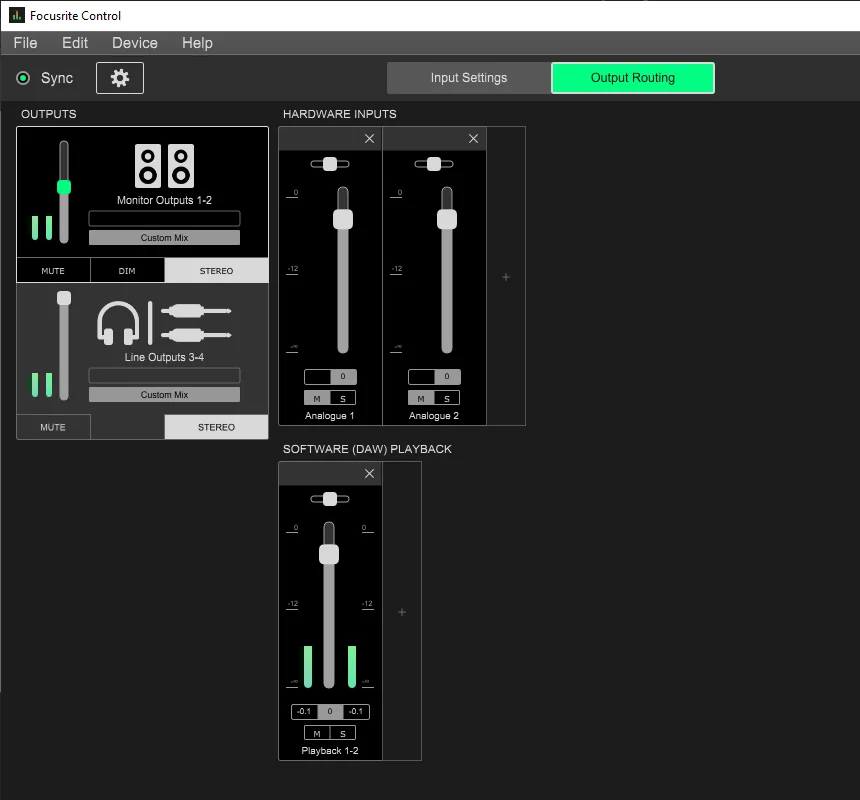Toggle STEREO for Line Outputs 3-4
Viewport: 860px width, 800px height.
(x=217, y=427)
